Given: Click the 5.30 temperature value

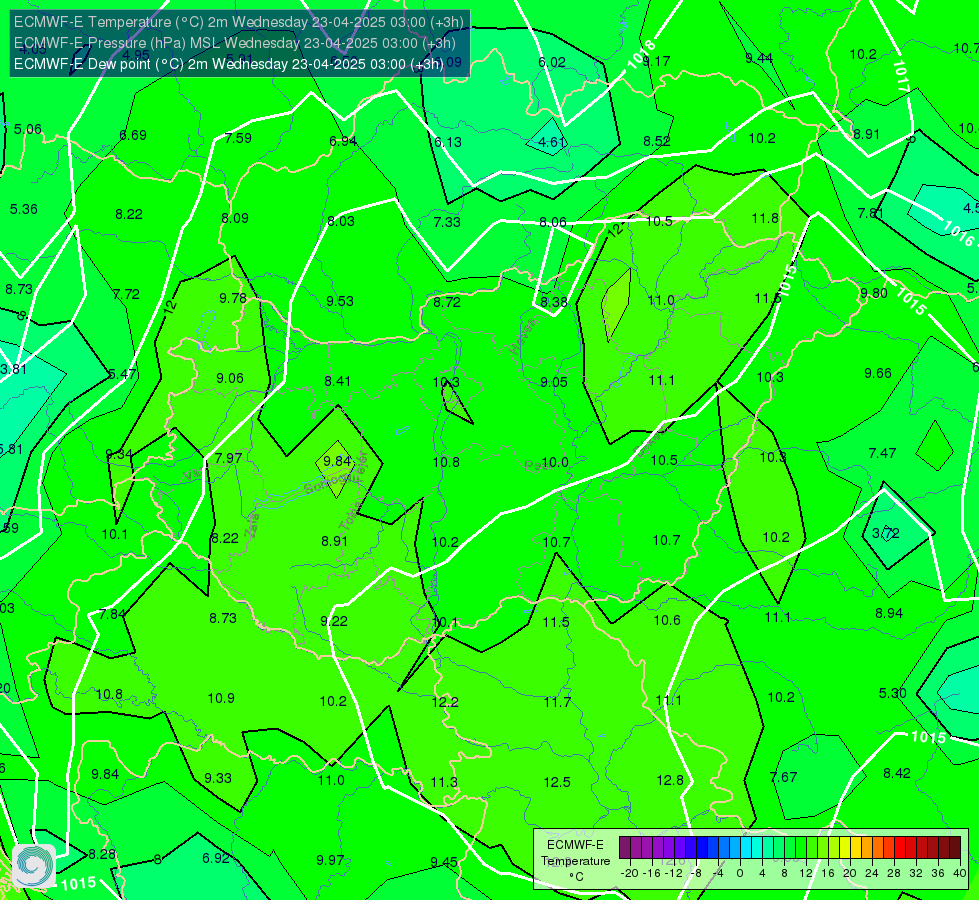Looking at the screenshot, I should tap(892, 693).
